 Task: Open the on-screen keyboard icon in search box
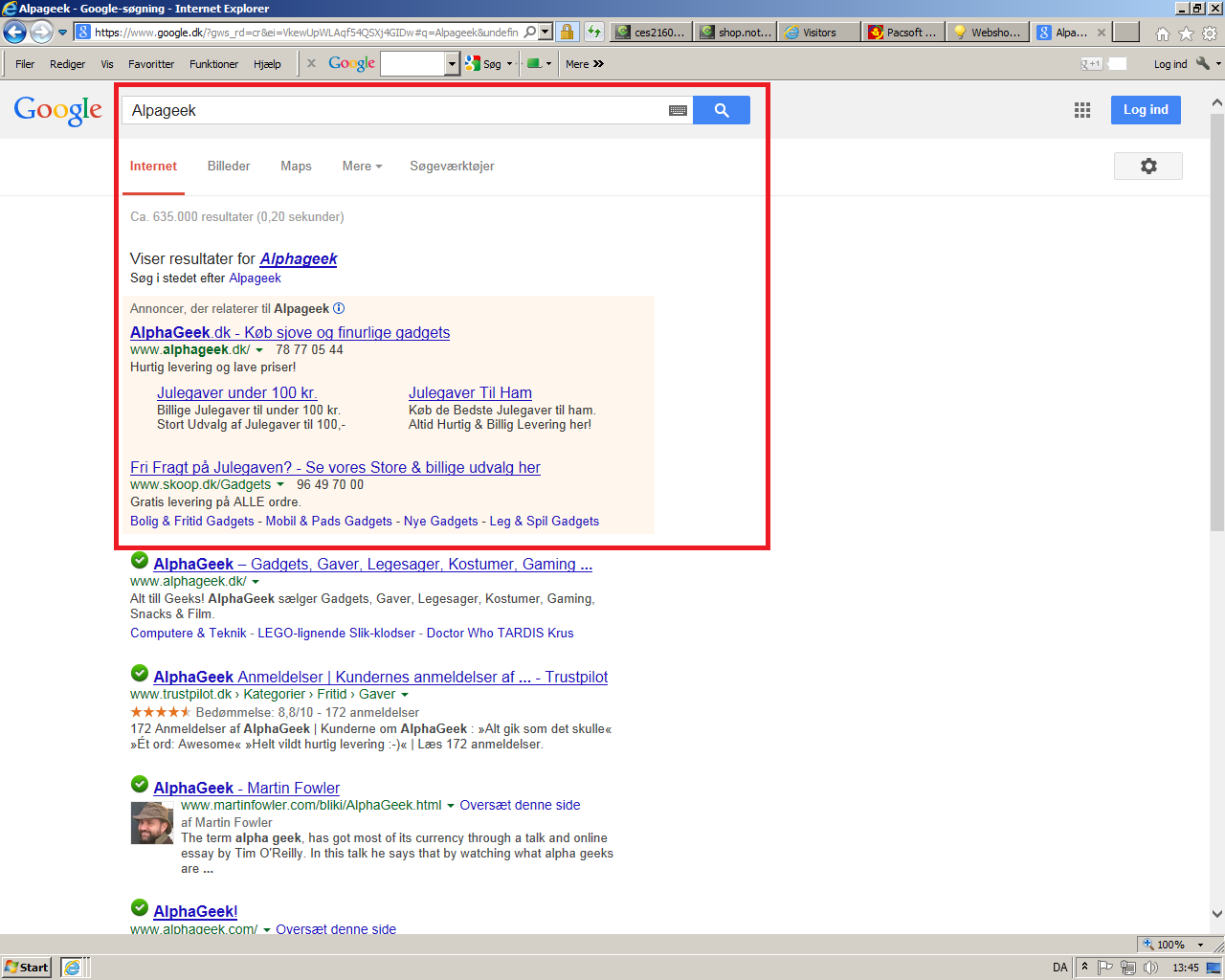coord(678,111)
